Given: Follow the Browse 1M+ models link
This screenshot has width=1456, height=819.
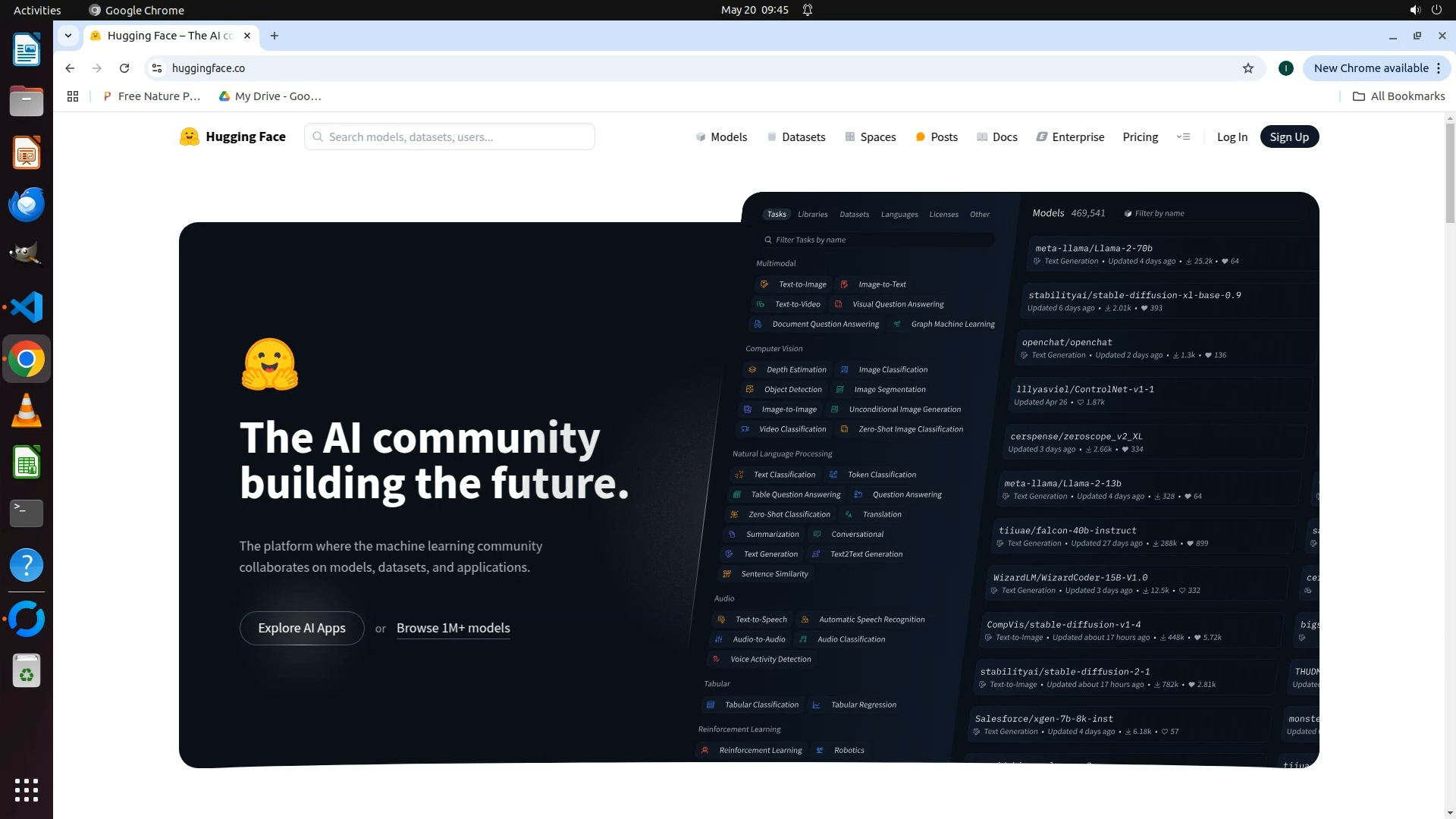Looking at the screenshot, I should tap(453, 628).
